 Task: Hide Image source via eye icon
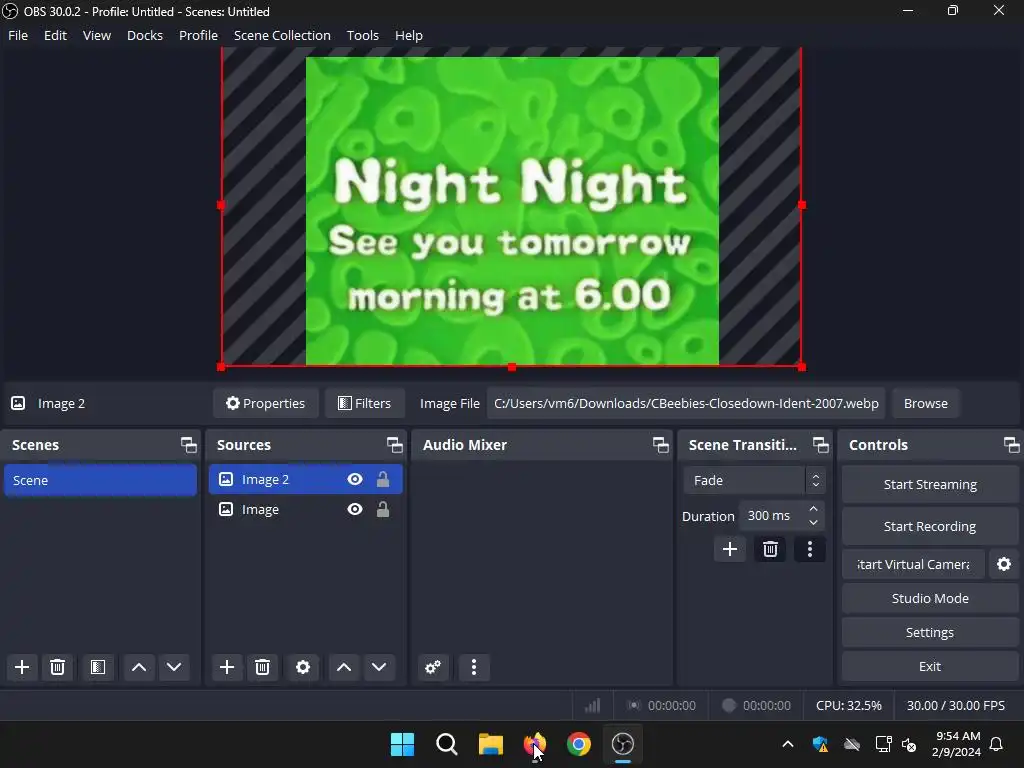[x=355, y=509]
